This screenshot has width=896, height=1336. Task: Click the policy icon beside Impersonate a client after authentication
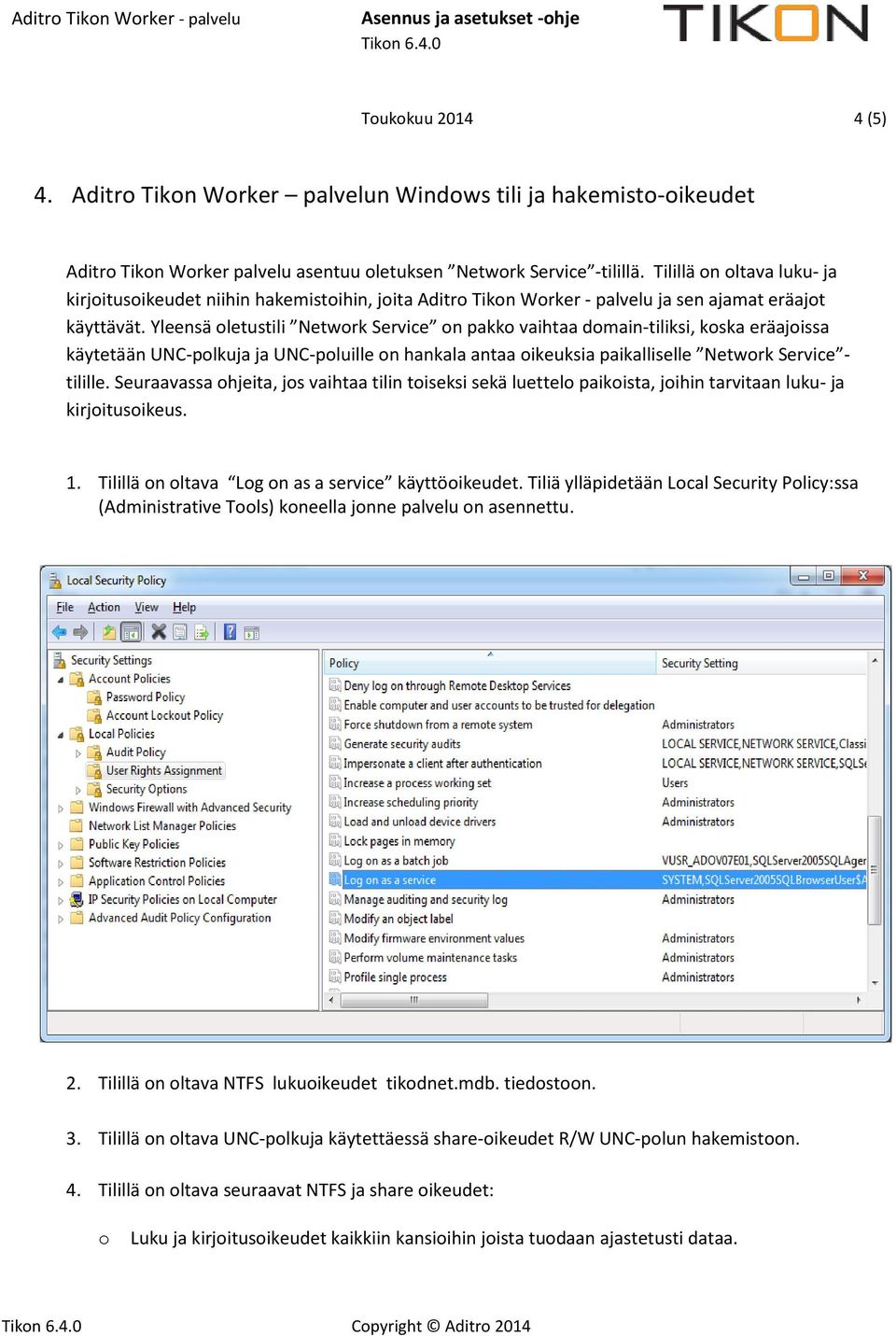[335, 764]
